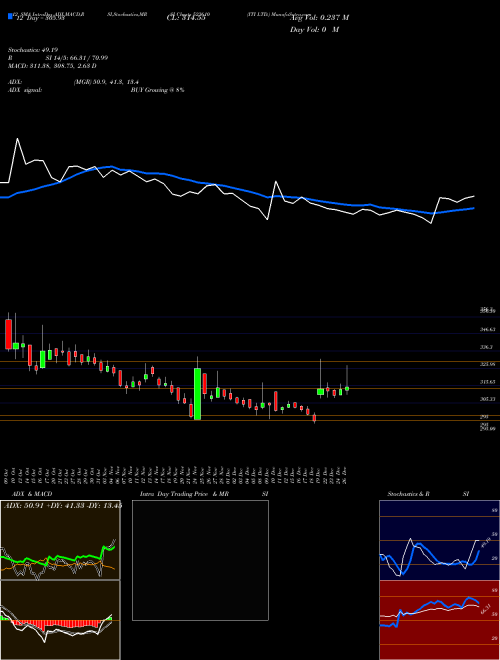Click the tall green candlestick in candle chart
The image size is (500, 660).
click(197, 394)
